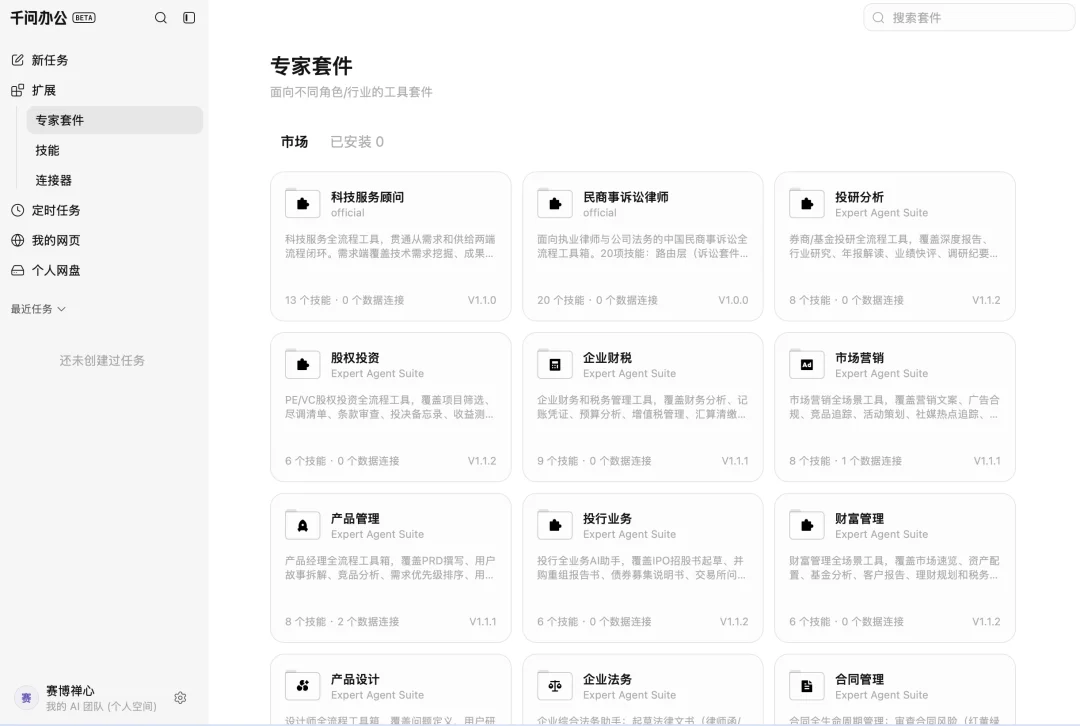
Task: Collapse the 最近任务 section chevron
Action: point(61,309)
